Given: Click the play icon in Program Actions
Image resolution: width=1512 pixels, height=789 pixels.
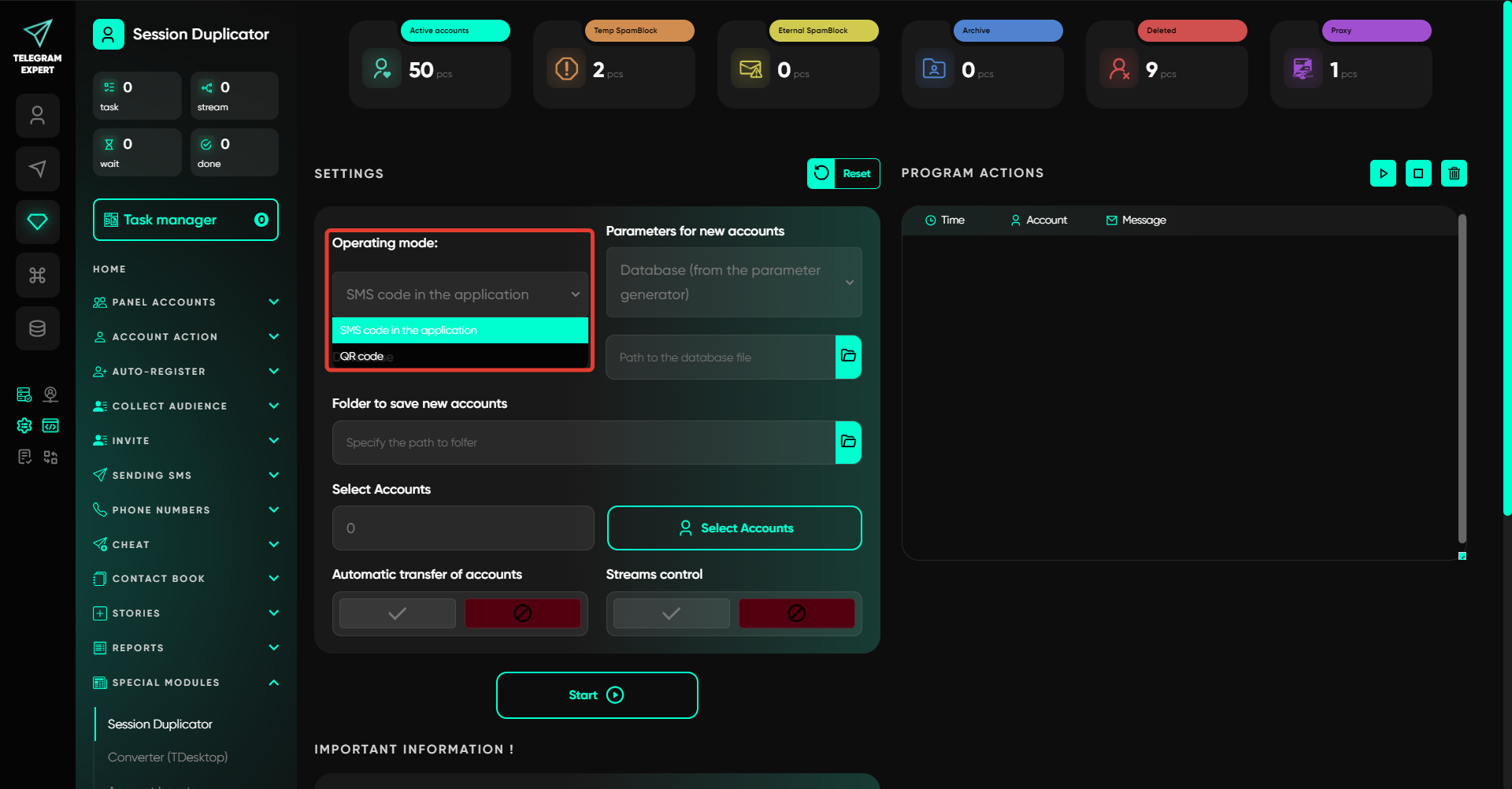Looking at the screenshot, I should click(1383, 173).
